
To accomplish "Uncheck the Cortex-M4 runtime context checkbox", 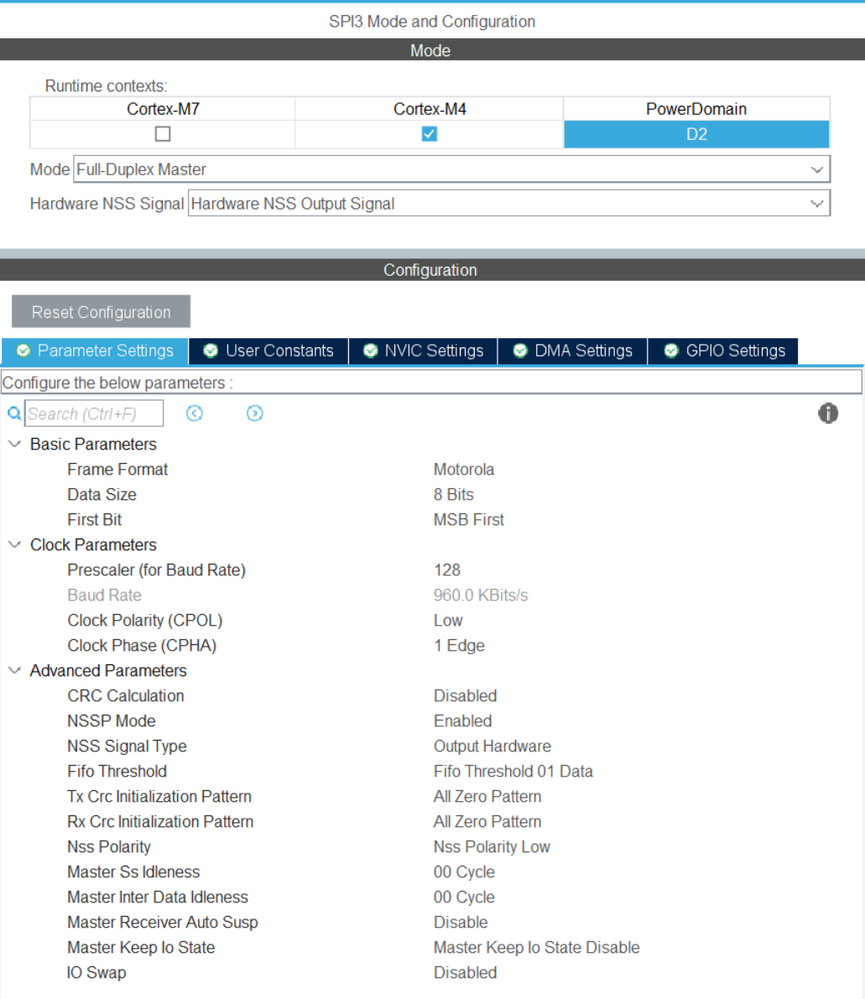I will [429, 134].
